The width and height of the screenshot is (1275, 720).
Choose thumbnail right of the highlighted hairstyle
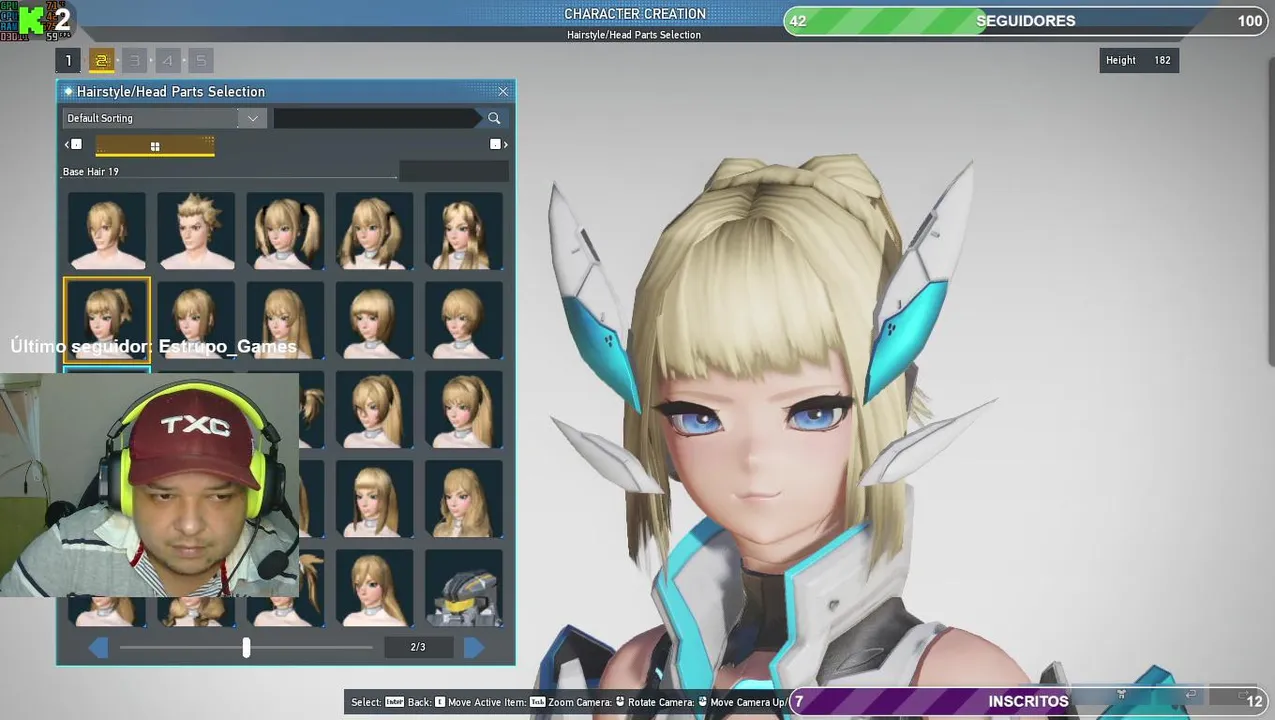[196, 320]
